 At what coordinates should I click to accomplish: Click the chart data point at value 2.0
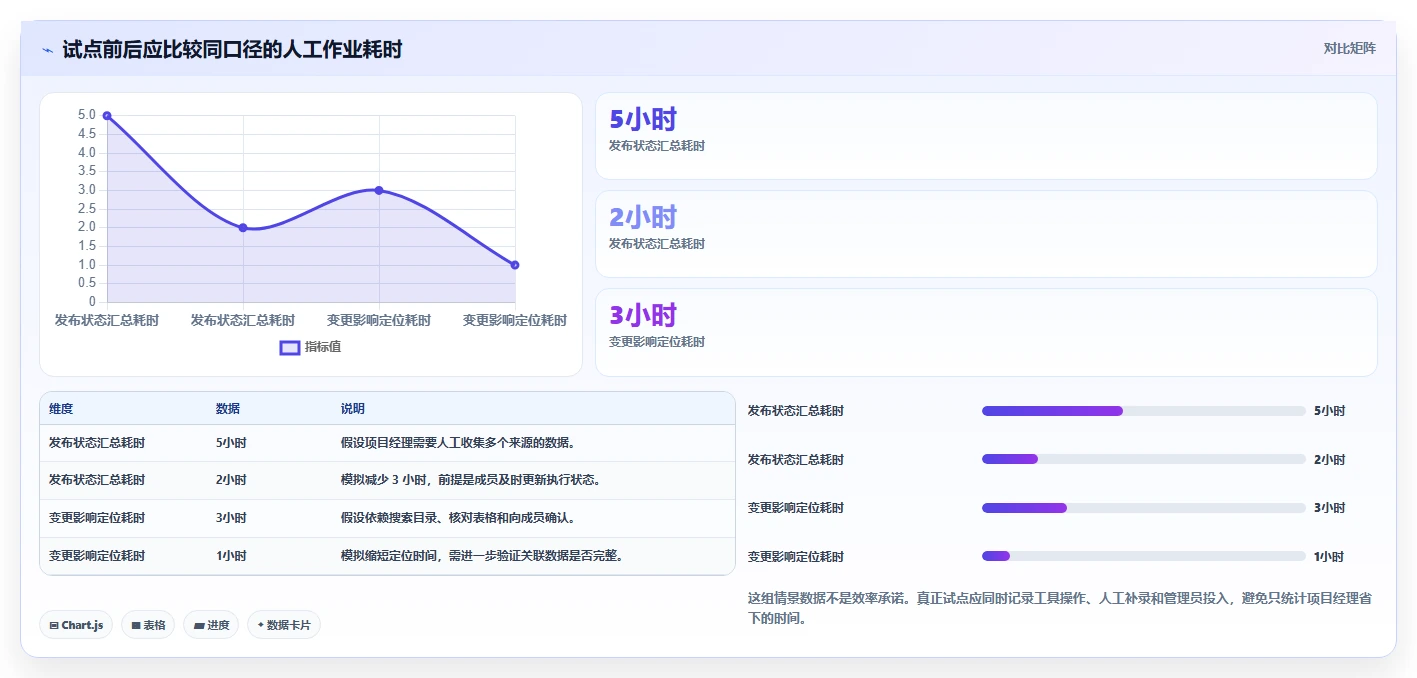pos(243,228)
